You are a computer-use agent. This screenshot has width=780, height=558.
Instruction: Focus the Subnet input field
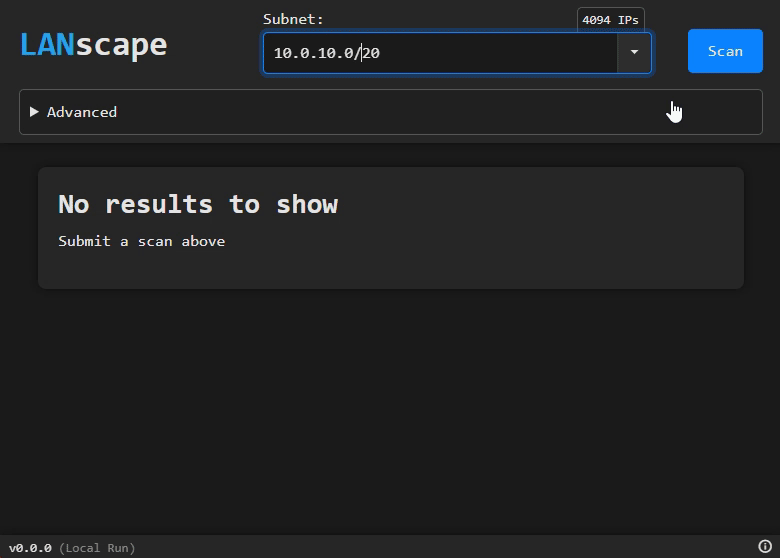(x=440, y=53)
